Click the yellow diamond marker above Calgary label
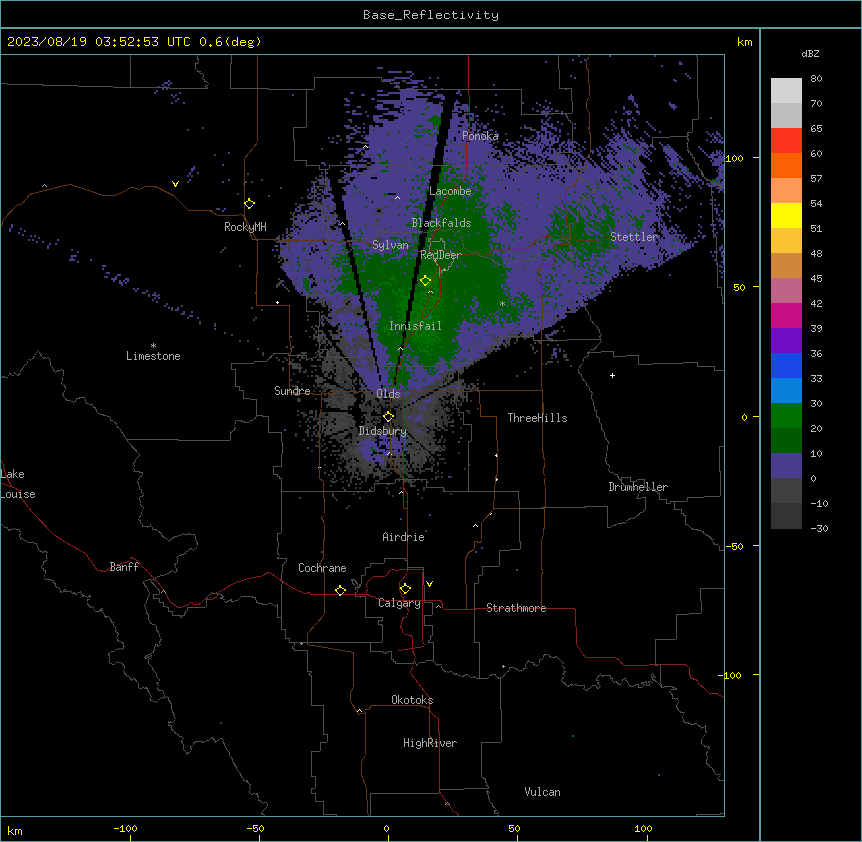862x842 pixels. tap(405, 589)
